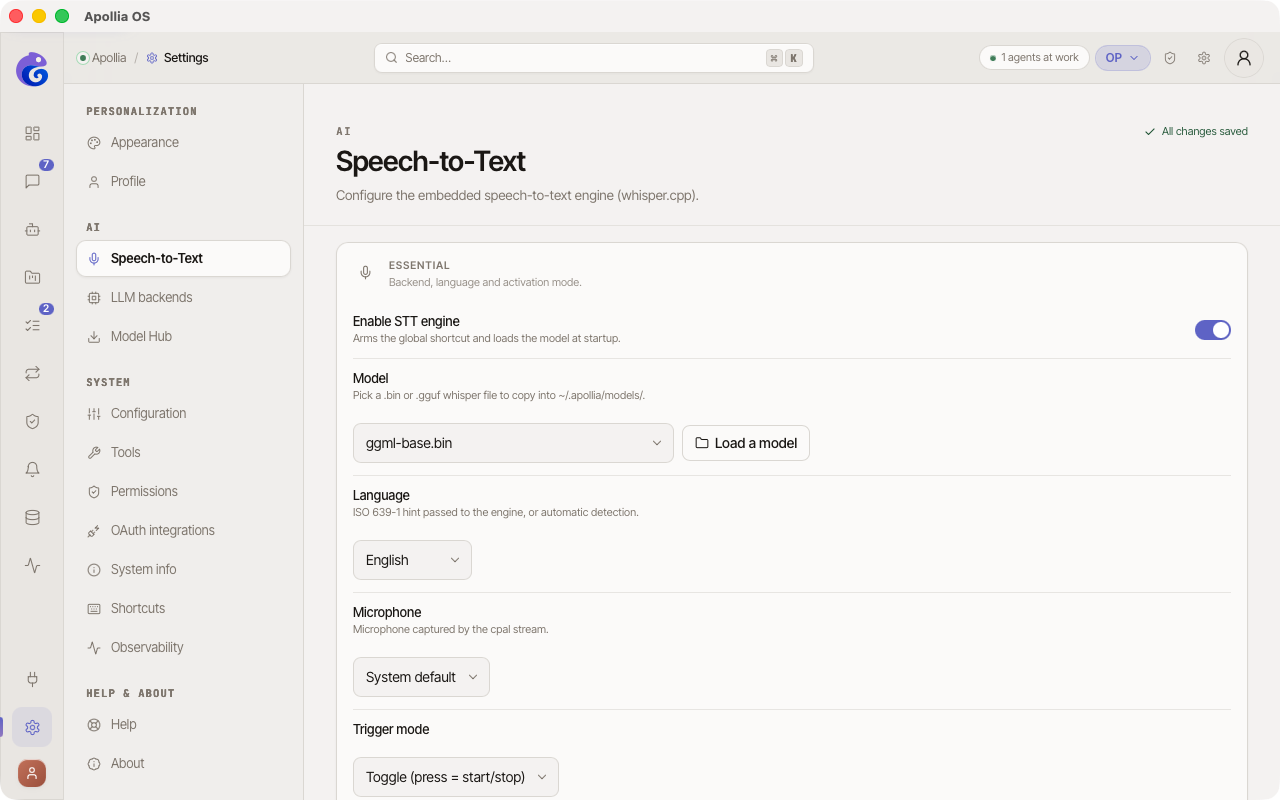The height and width of the screenshot is (800, 1280).
Task: Open the bell notifications icon
Action: (32, 469)
